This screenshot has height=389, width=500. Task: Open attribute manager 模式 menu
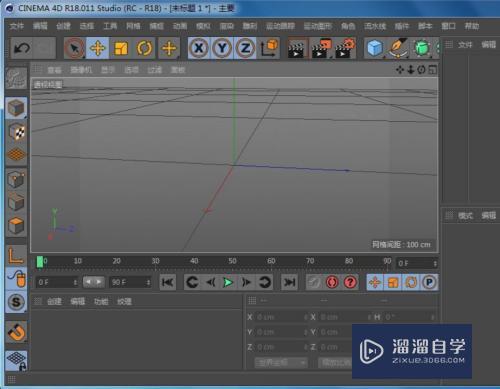click(x=465, y=216)
